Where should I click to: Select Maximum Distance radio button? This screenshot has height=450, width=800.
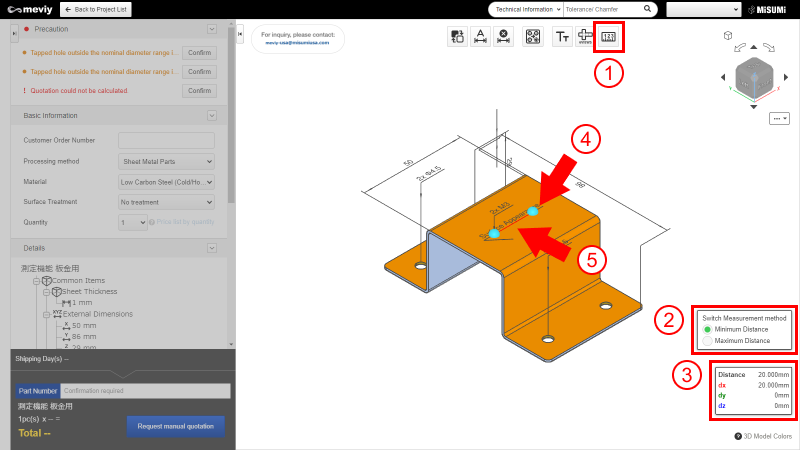click(707, 341)
